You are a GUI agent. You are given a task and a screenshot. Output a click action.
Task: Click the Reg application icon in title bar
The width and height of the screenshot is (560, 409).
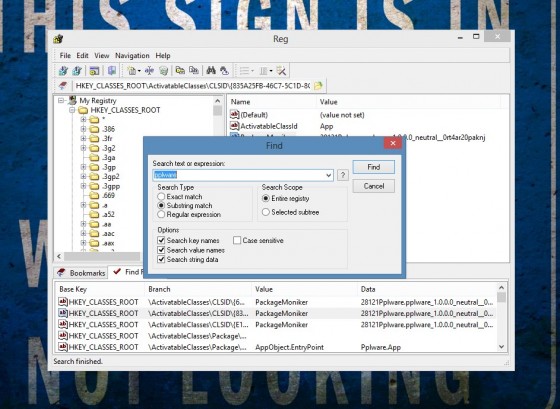point(58,39)
